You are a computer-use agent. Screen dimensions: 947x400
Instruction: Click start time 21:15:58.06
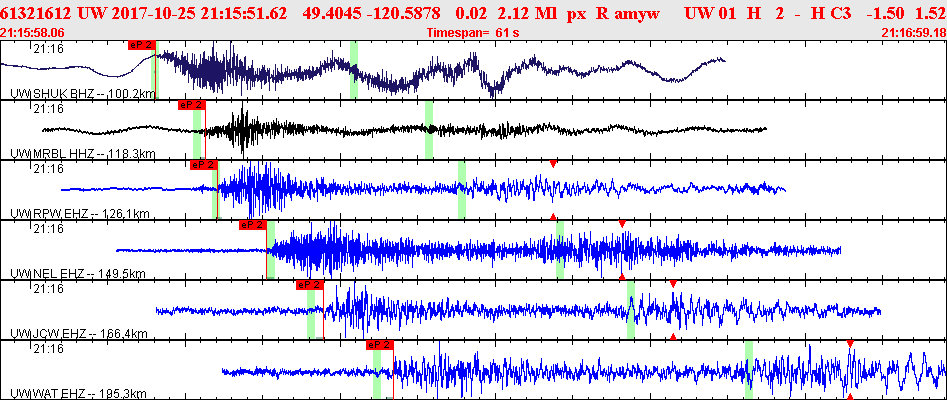point(33,33)
